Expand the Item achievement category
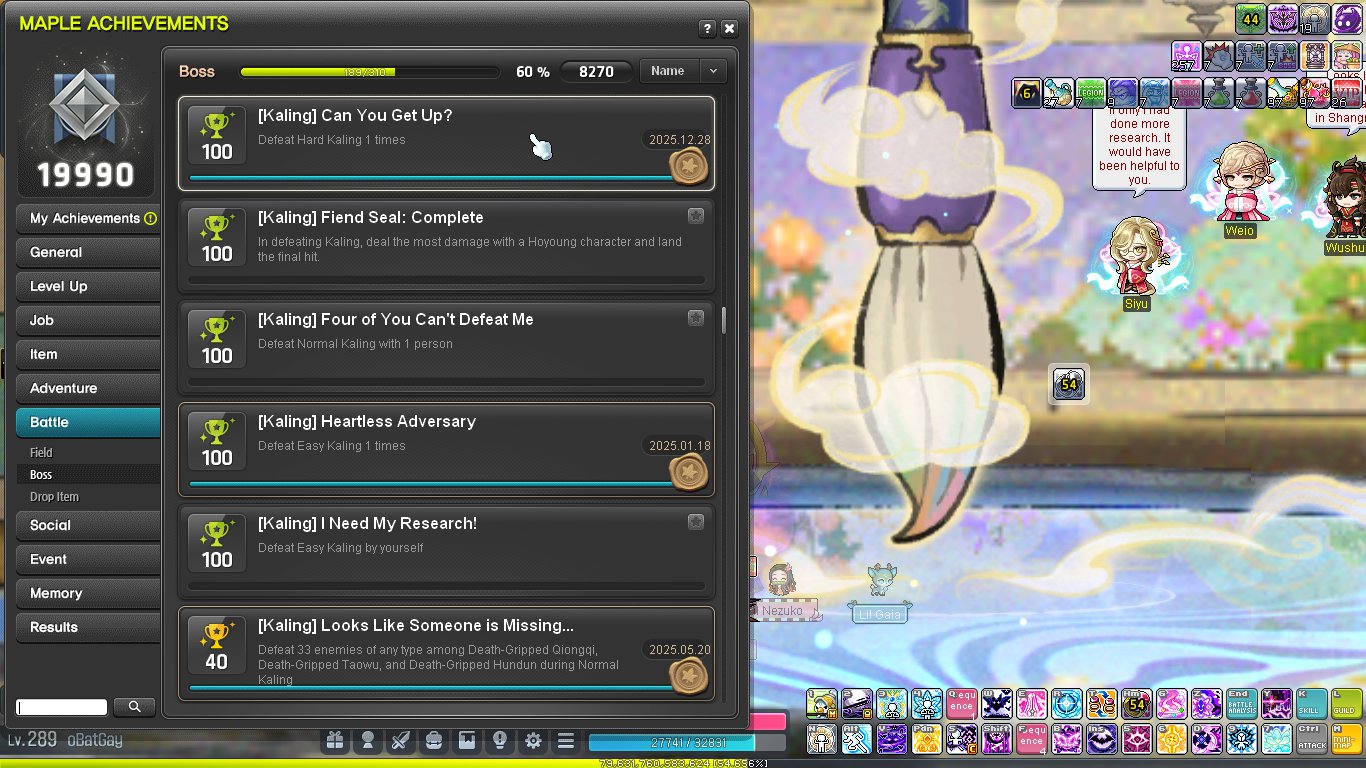Viewport: 1366px width, 768px height. (88, 354)
